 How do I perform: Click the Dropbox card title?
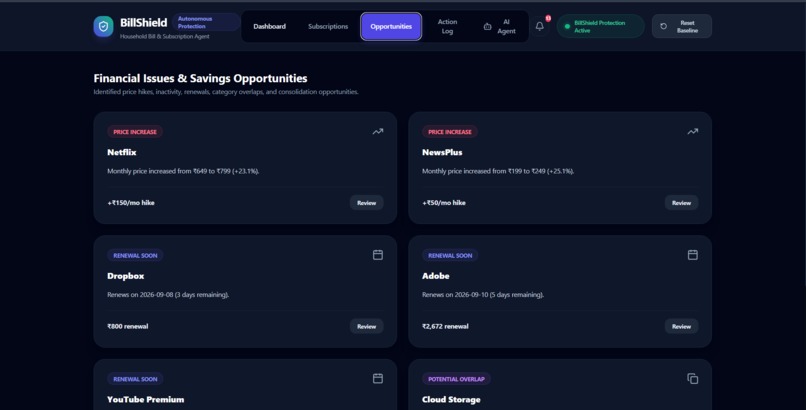tap(125, 276)
